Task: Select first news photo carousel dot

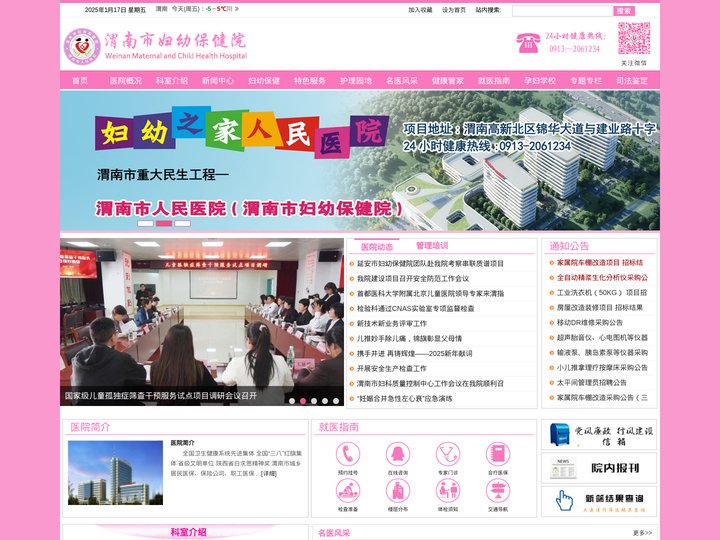Action: (292, 401)
